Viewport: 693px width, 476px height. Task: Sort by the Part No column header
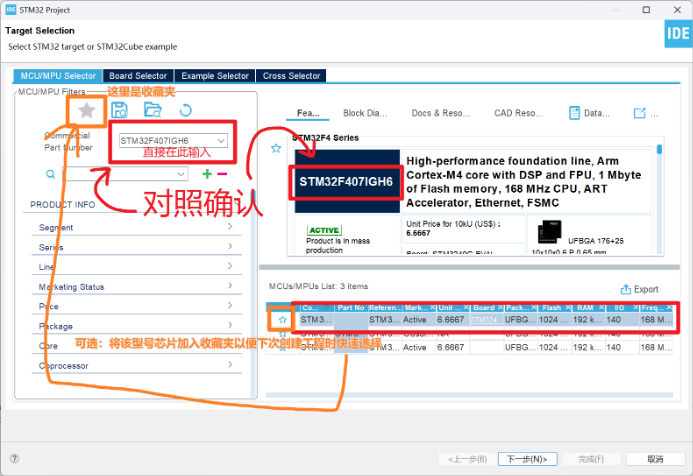(351, 308)
